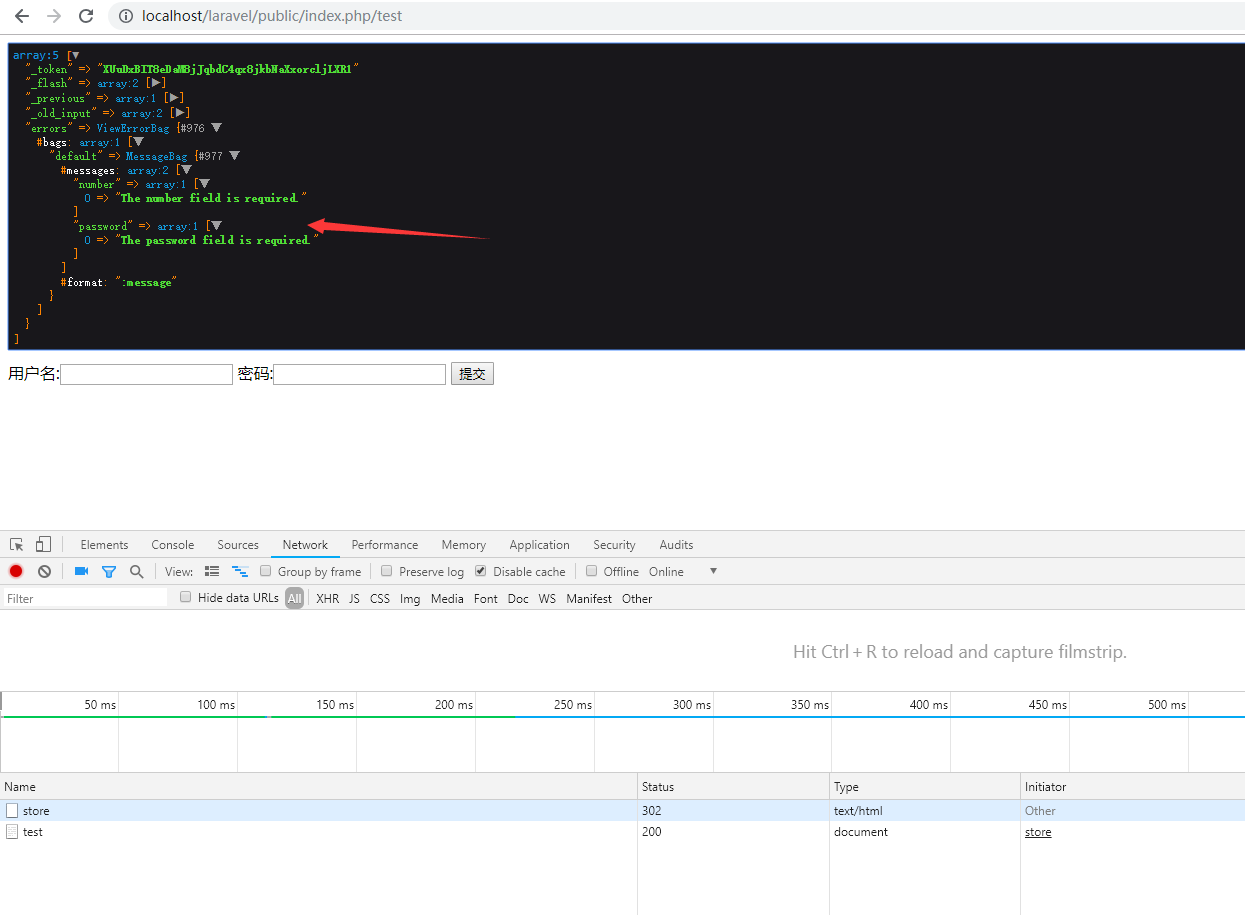This screenshot has height=915, width=1245.
Task: Focus the 密码 input field
Action: click(x=359, y=374)
